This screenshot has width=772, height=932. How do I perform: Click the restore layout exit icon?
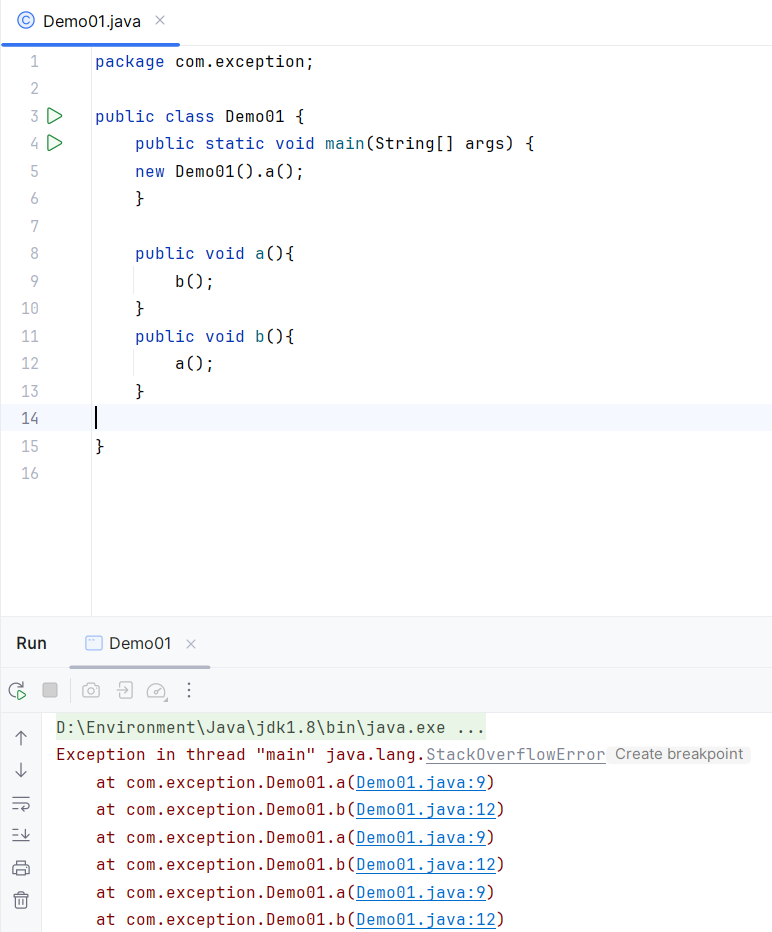click(x=124, y=690)
